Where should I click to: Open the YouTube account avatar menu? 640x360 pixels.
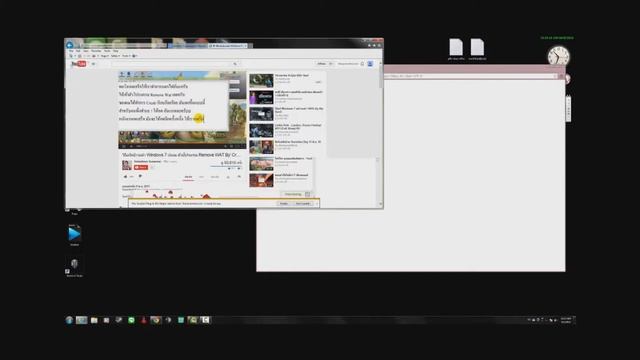click(x=370, y=64)
